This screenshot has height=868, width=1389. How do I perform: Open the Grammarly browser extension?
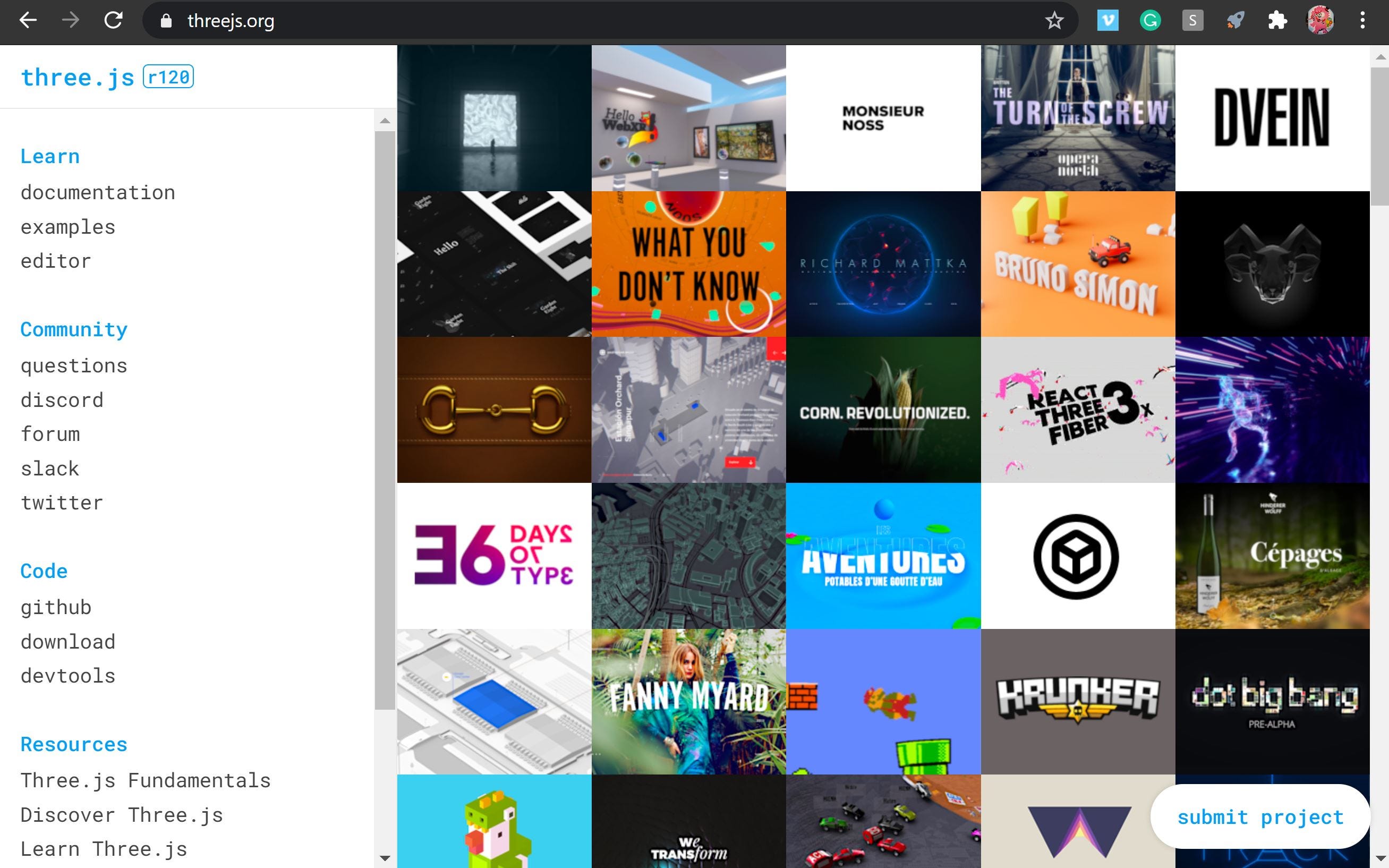point(1149,21)
